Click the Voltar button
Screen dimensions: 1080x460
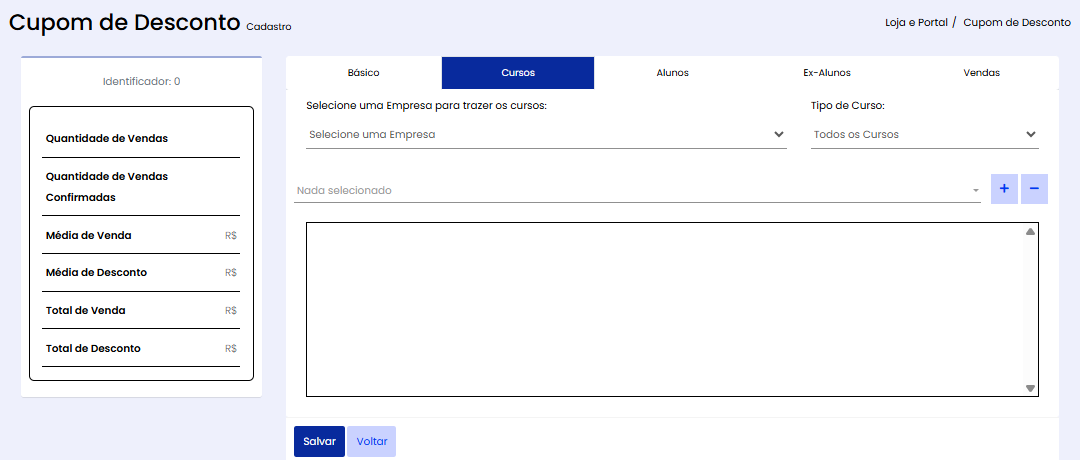[371, 441]
